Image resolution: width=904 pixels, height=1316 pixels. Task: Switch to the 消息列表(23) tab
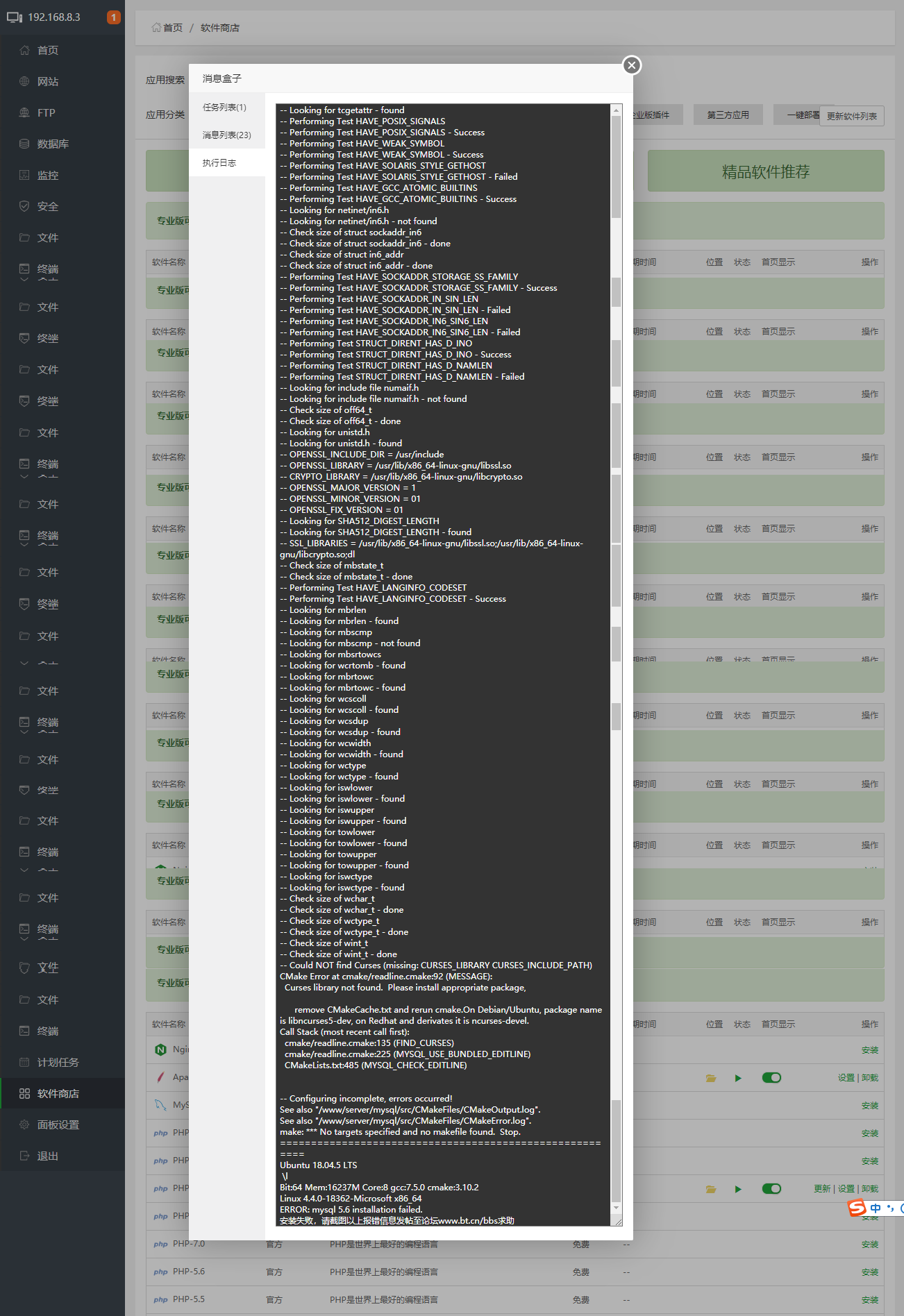point(226,135)
